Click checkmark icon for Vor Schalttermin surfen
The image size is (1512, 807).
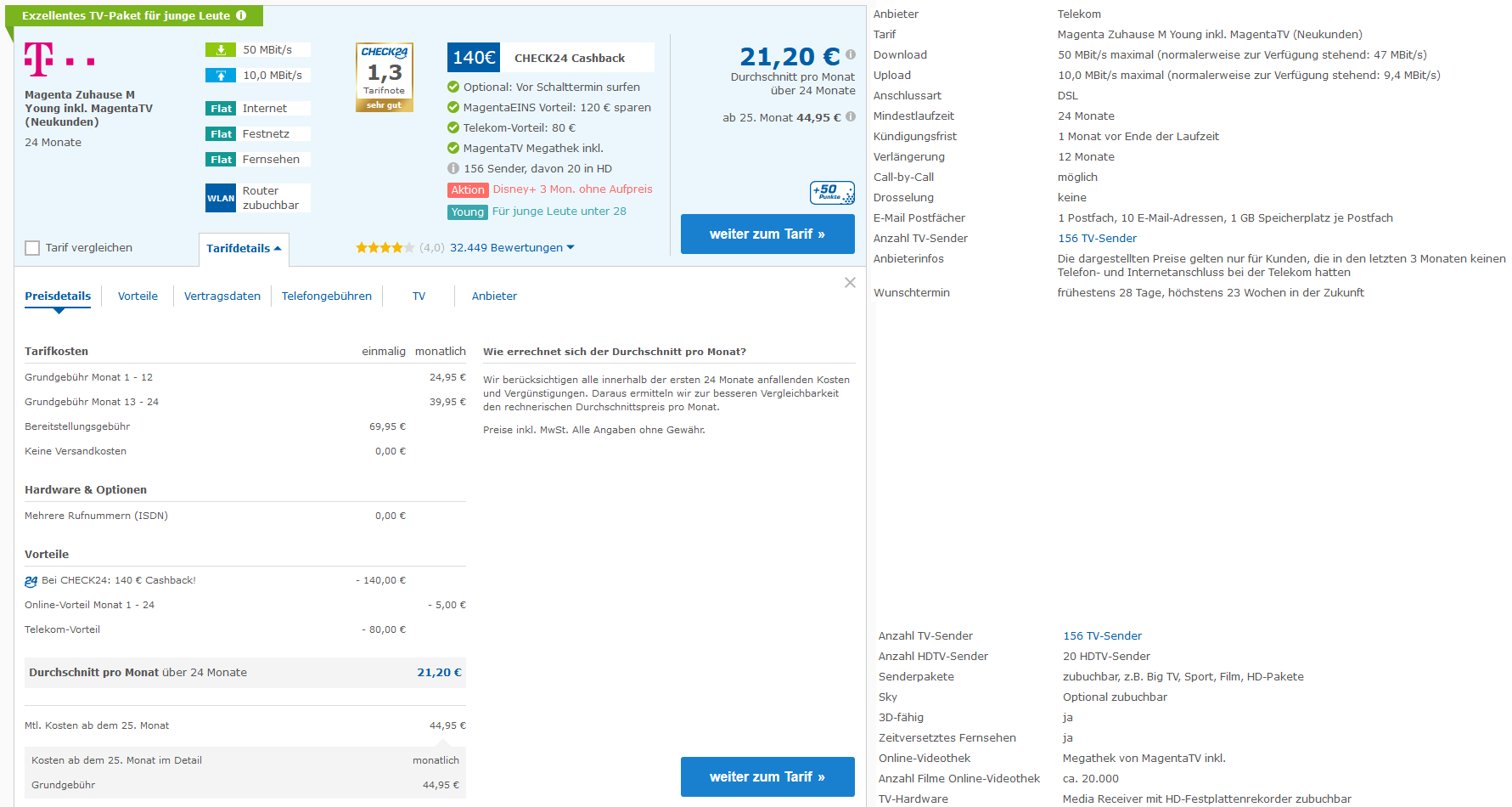point(453,87)
